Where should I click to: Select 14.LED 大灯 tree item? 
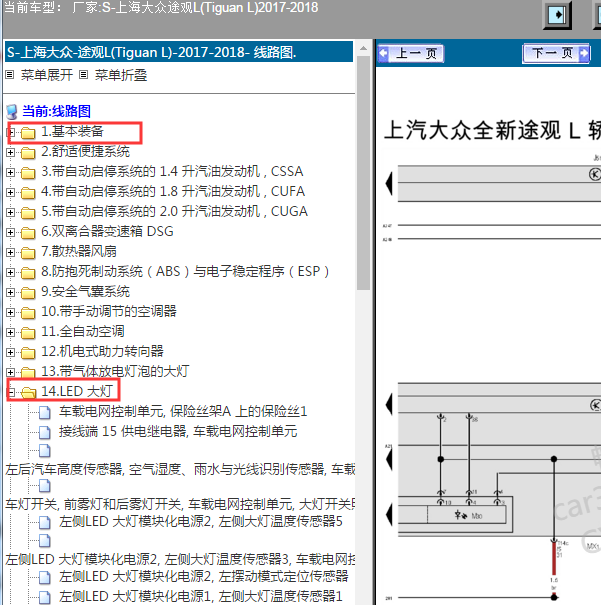click(x=77, y=392)
